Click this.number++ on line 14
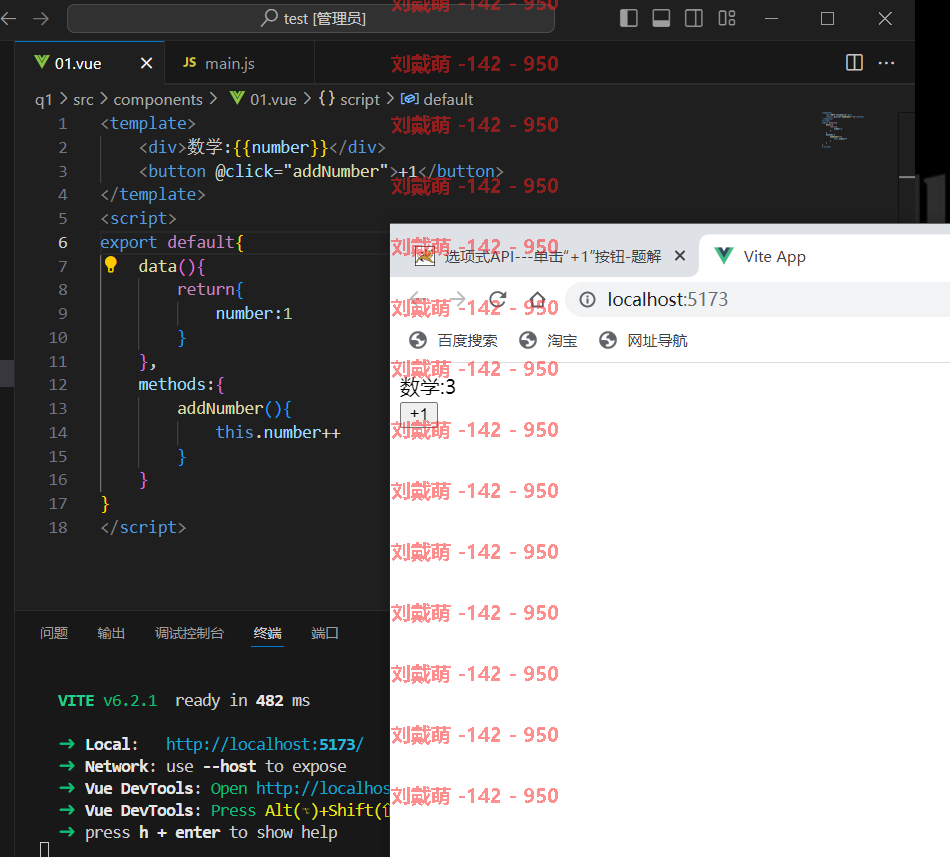 tap(278, 432)
